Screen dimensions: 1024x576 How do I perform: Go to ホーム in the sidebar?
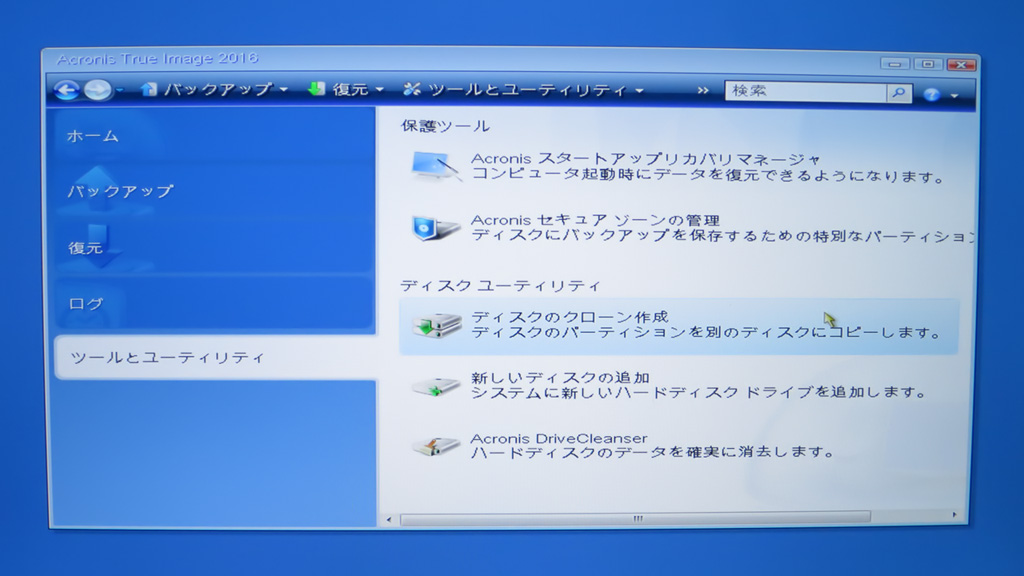coord(214,136)
